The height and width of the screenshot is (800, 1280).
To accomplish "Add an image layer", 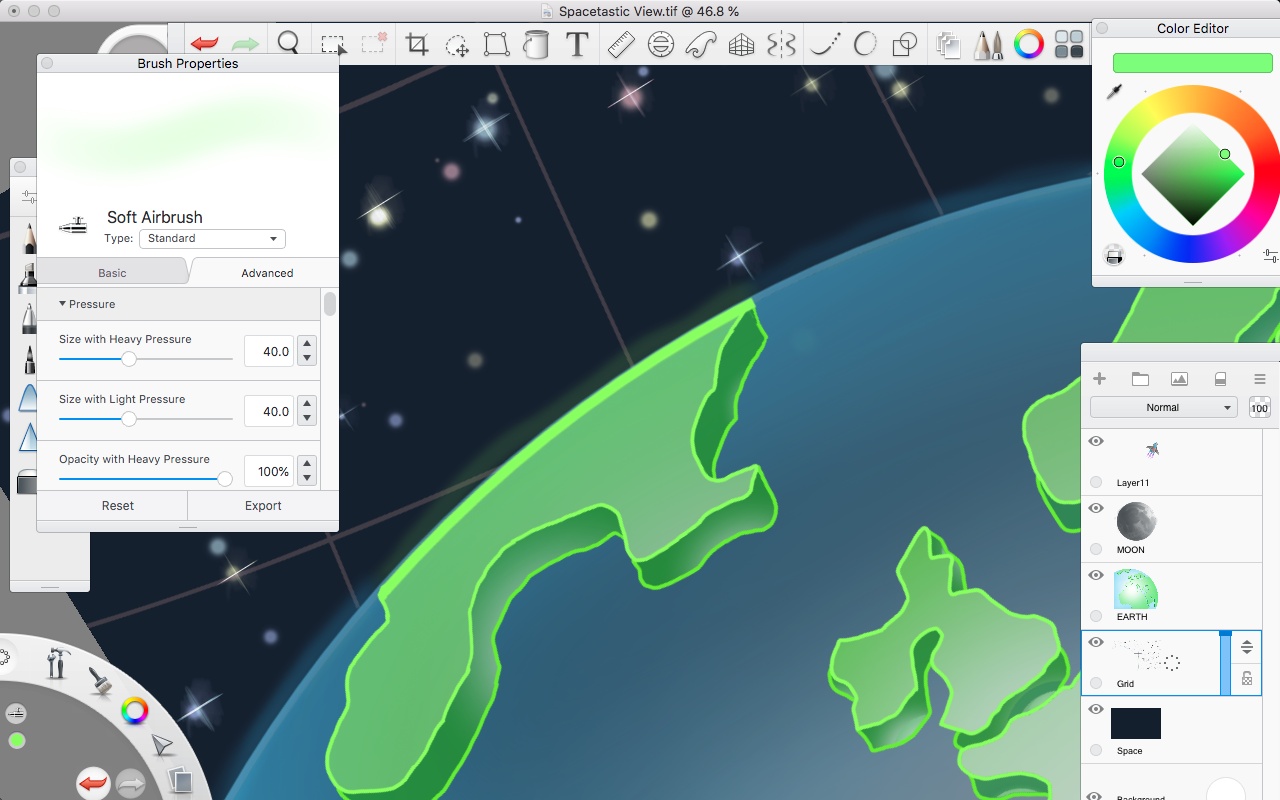I will pos(1179,379).
